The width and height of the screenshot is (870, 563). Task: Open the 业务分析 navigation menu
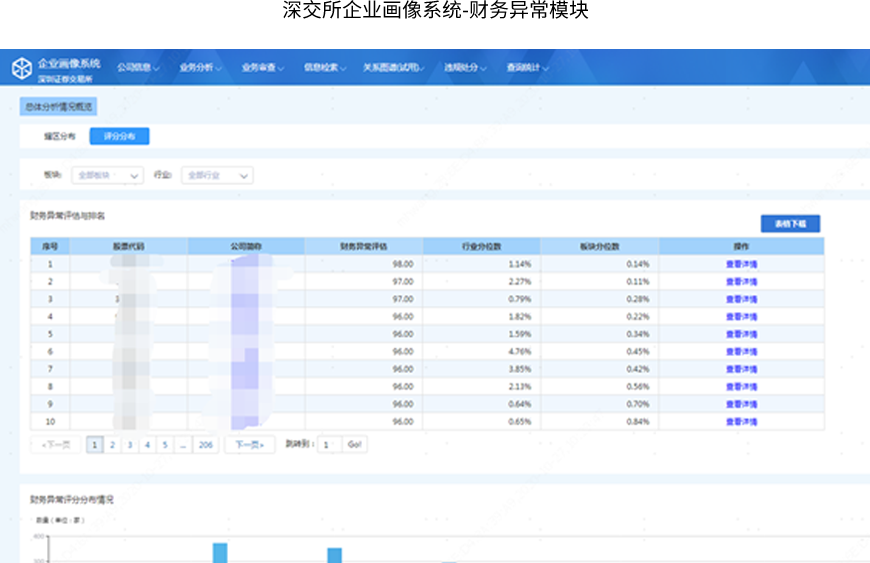(200, 68)
